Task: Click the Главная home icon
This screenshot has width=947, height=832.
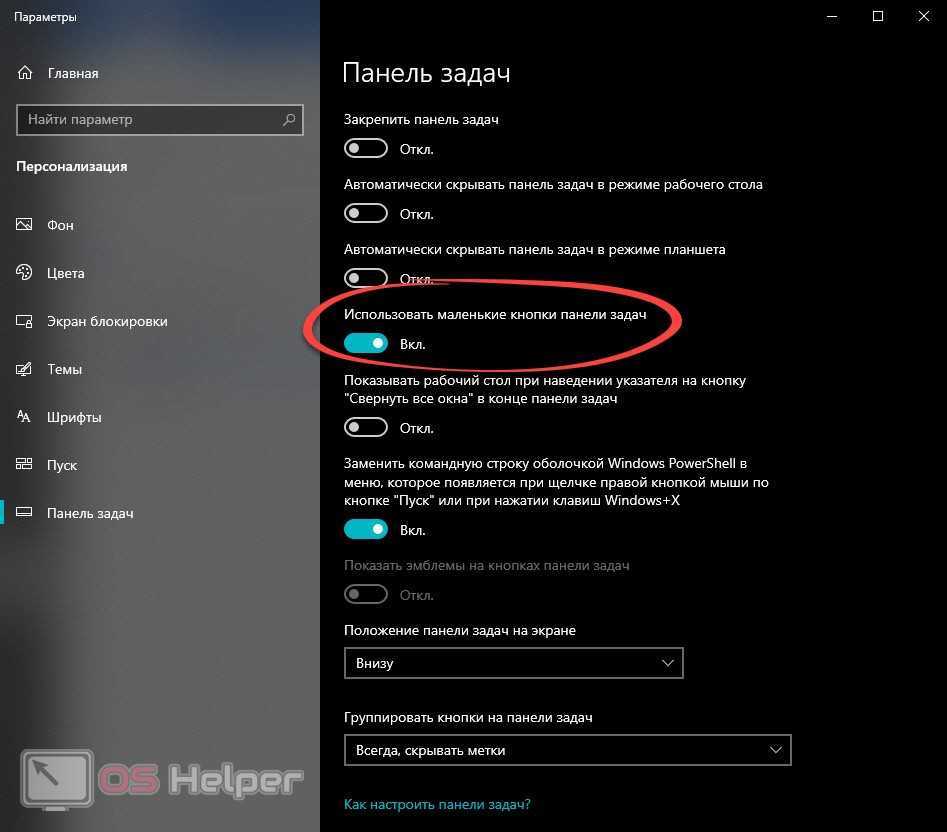Action: tap(25, 73)
